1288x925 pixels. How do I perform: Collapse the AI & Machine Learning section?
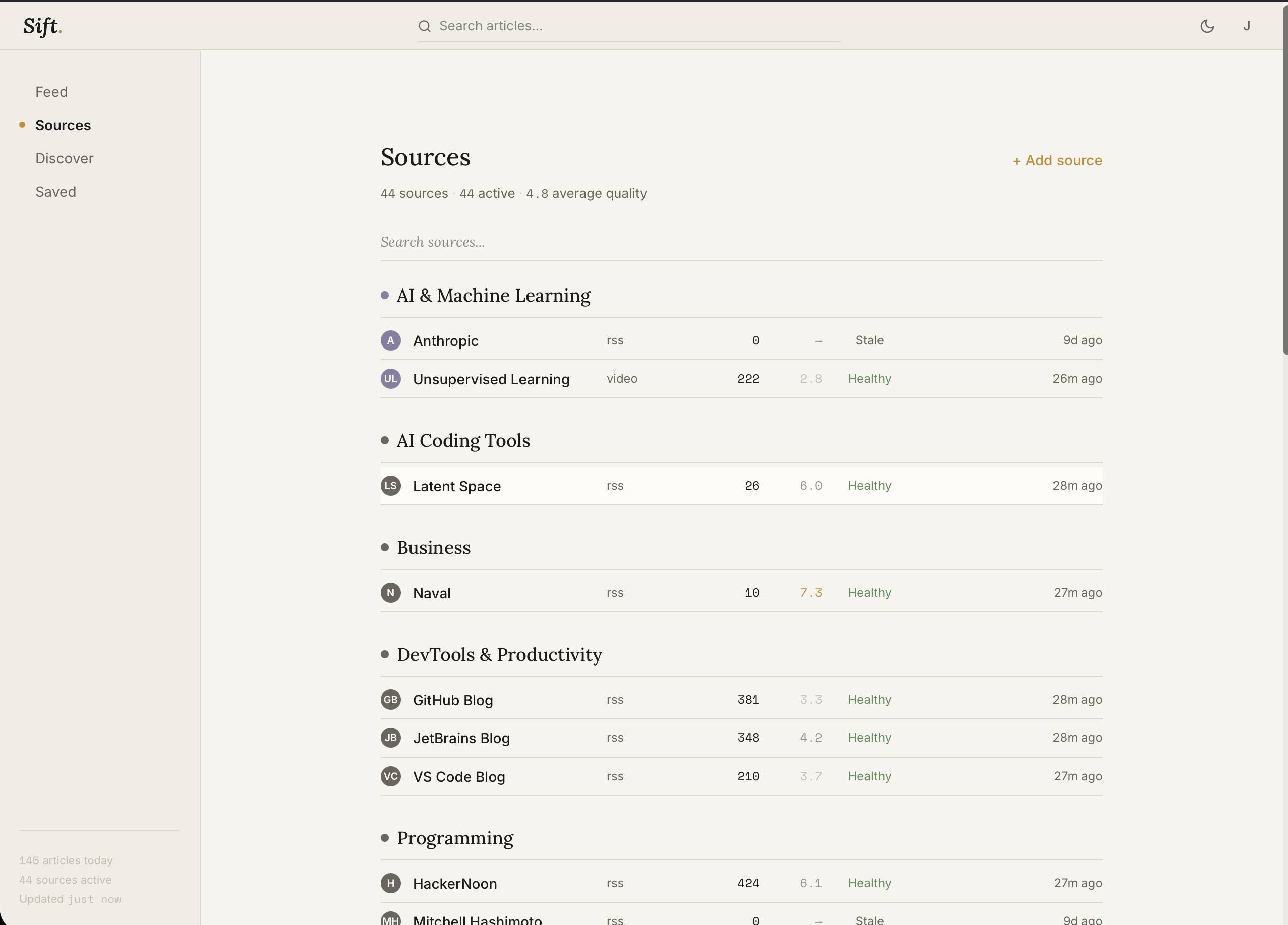point(492,295)
